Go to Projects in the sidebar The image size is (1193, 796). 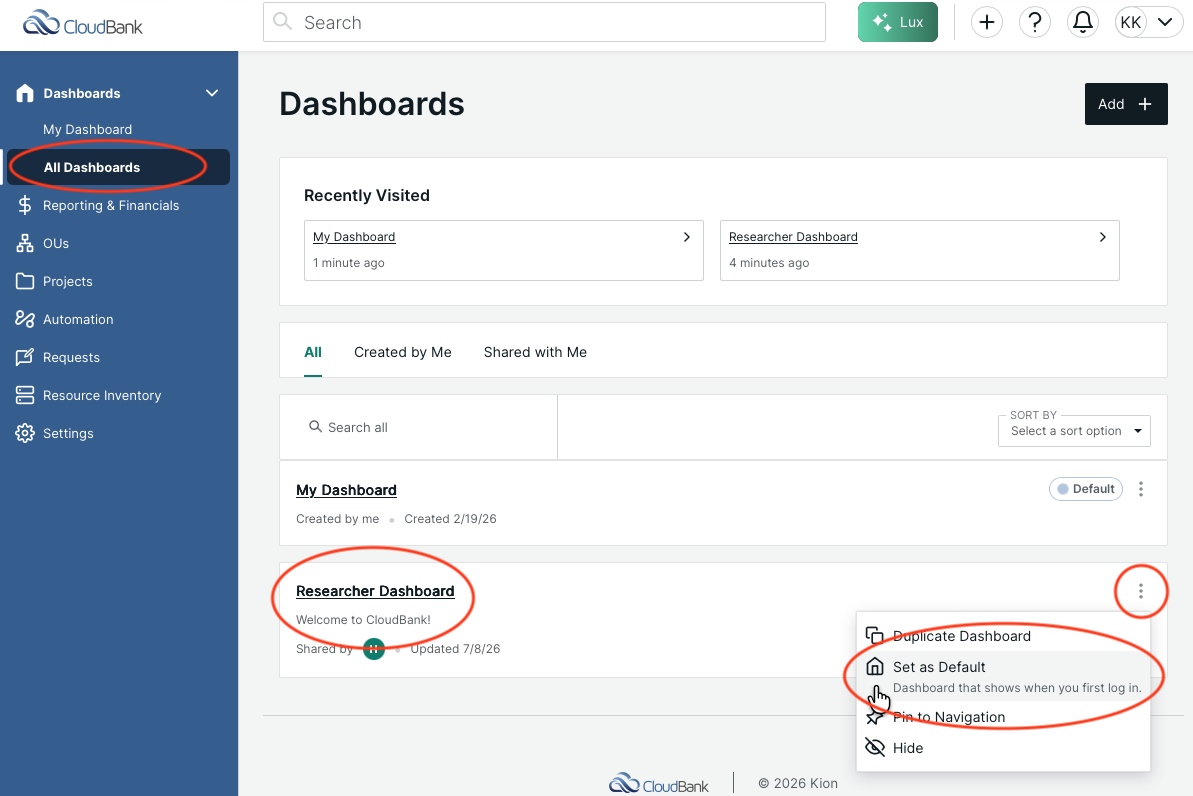[x=68, y=282]
